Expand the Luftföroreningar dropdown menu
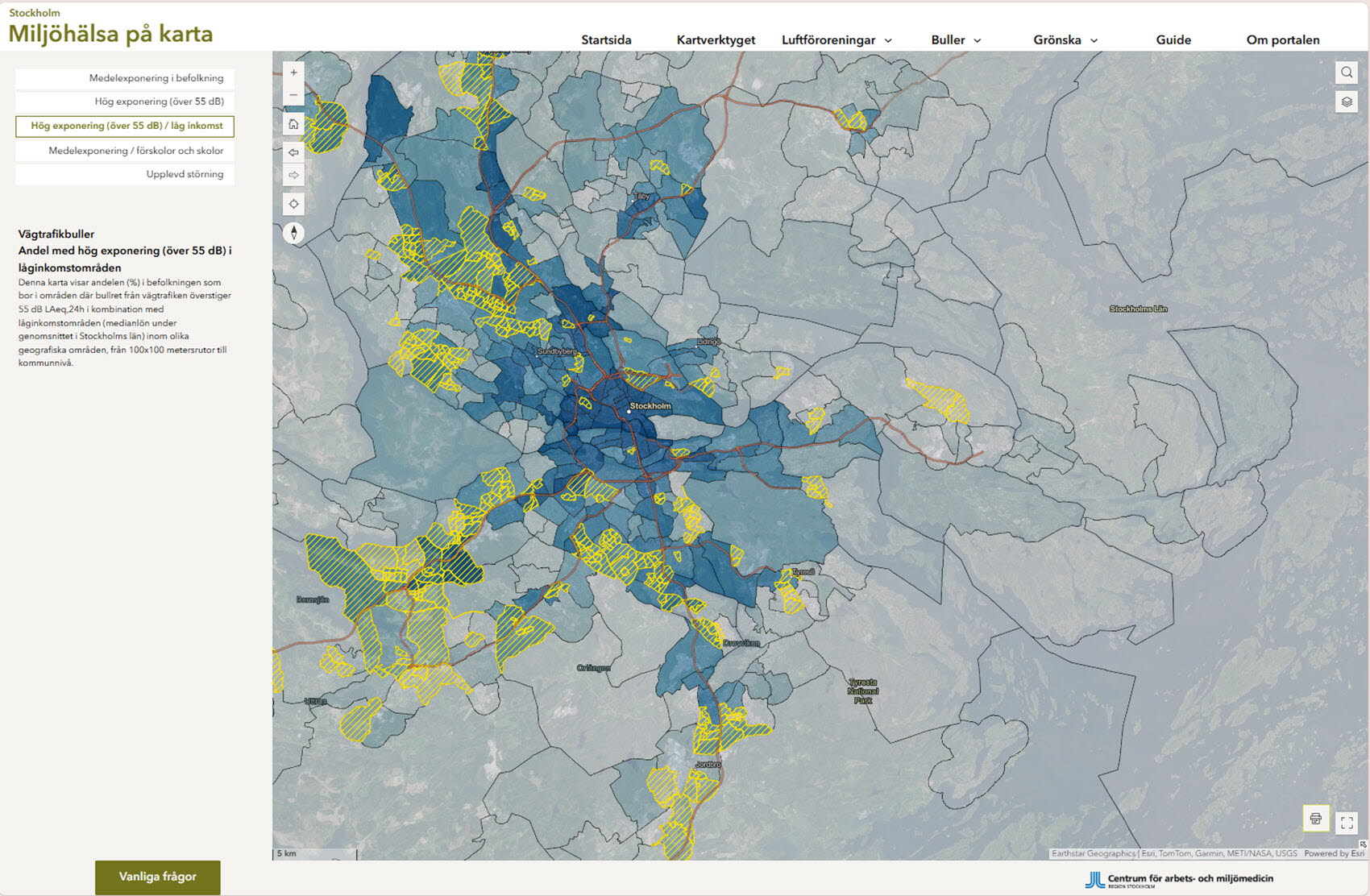1370x896 pixels. click(837, 40)
